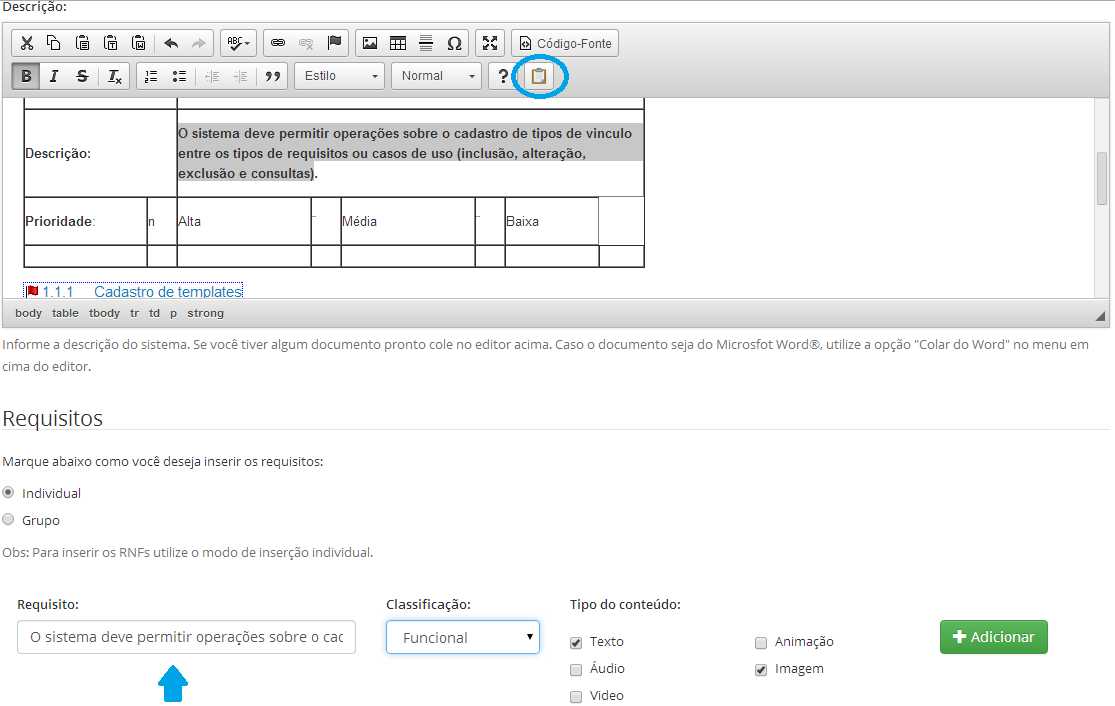Remove formatting with Tx icon
The width and height of the screenshot is (1115, 706).
point(114,76)
